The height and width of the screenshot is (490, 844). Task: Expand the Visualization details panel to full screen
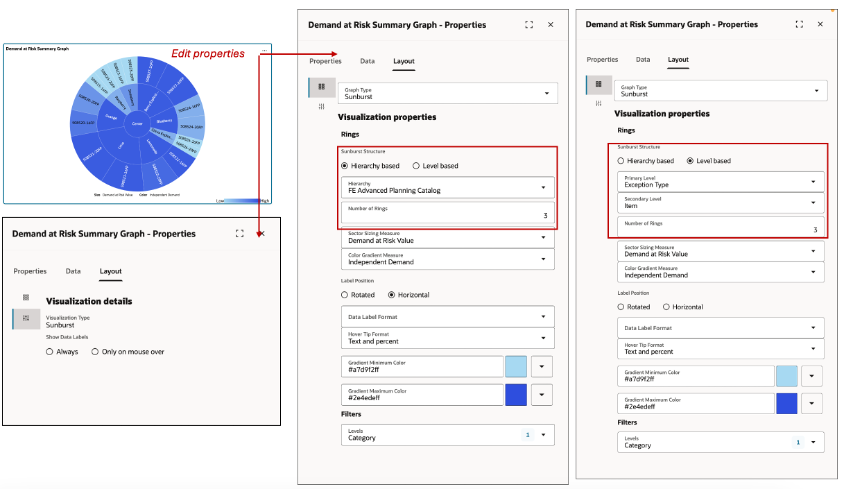[x=240, y=233]
